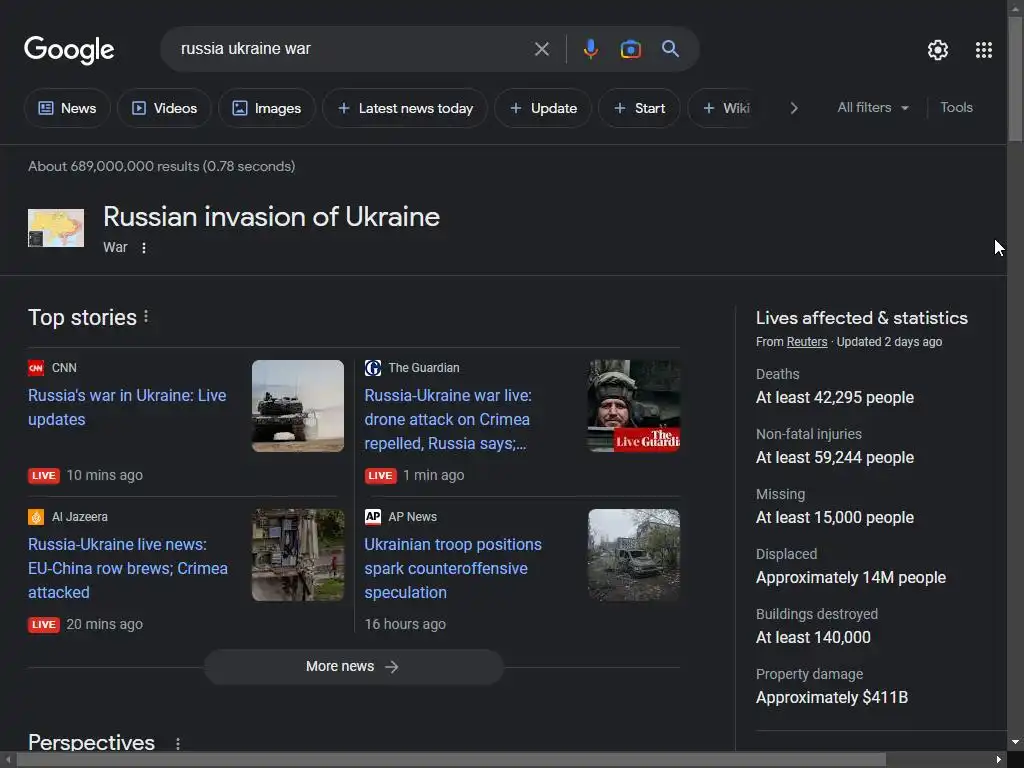Expand the All filters dropdown
The height and width of the screenshot is (768, 1024).
[873, 108]
